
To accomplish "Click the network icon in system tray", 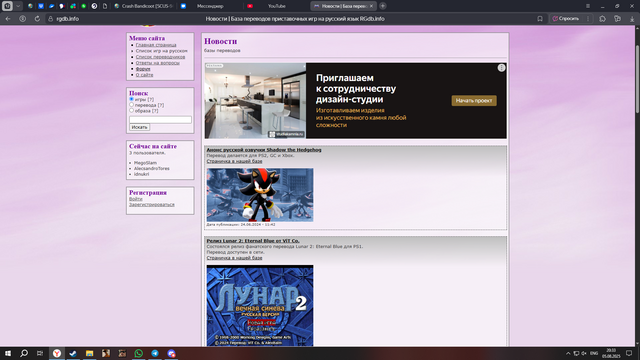I will coord(576,353).
